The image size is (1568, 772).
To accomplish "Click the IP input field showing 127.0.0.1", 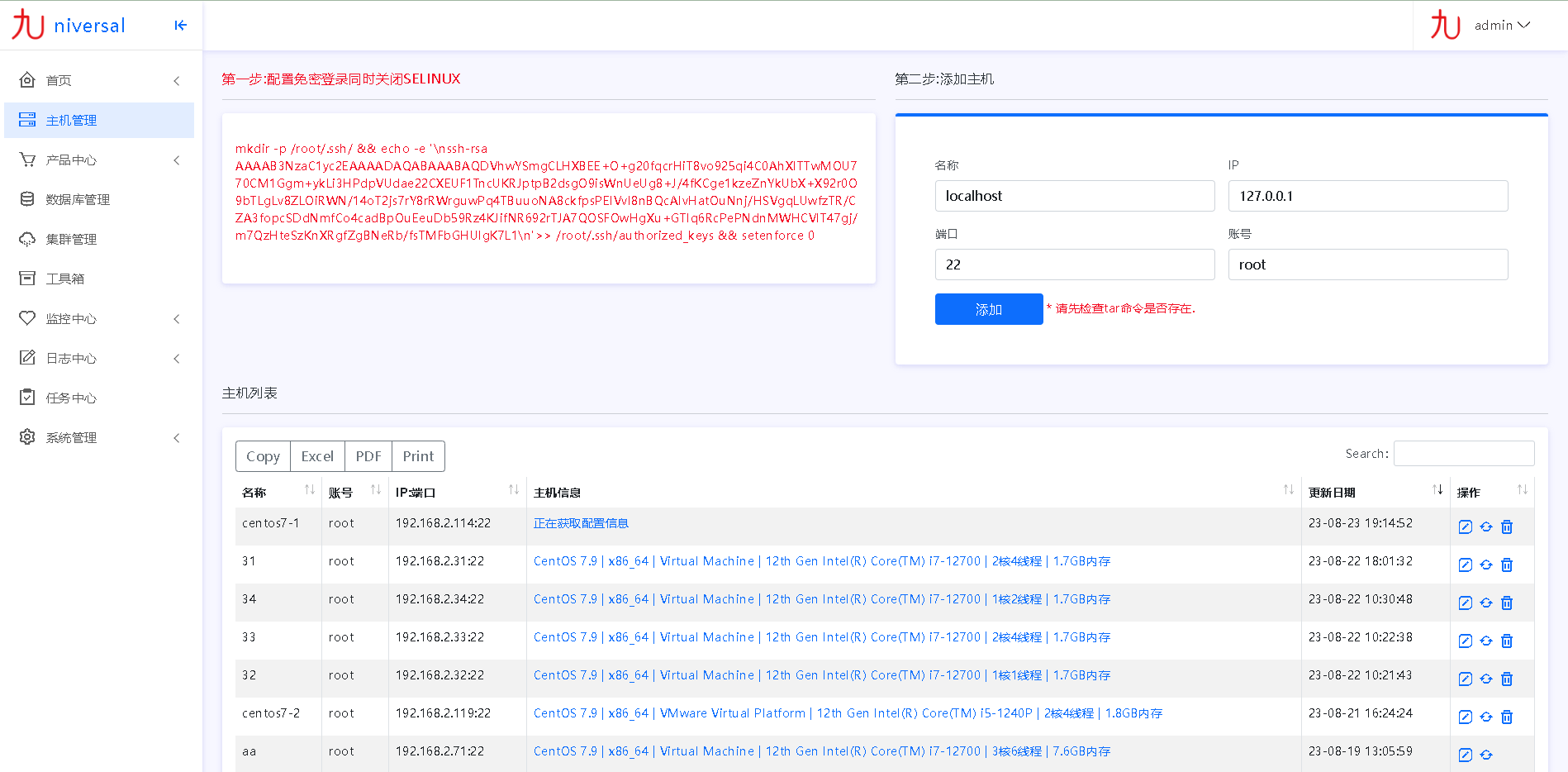I will pos(1367,196).
